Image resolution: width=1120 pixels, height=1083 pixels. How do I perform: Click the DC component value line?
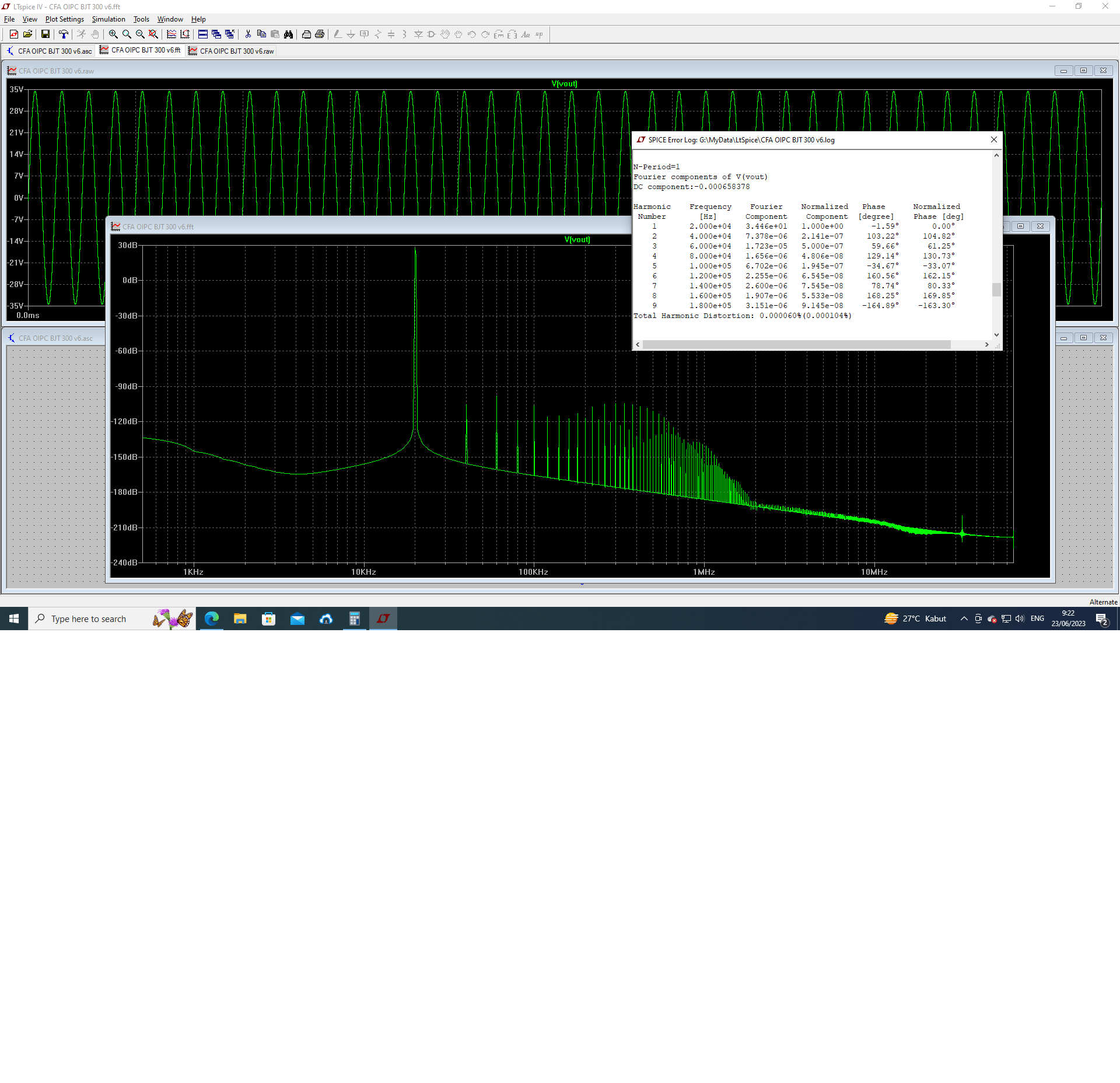(x=692, y=187)
